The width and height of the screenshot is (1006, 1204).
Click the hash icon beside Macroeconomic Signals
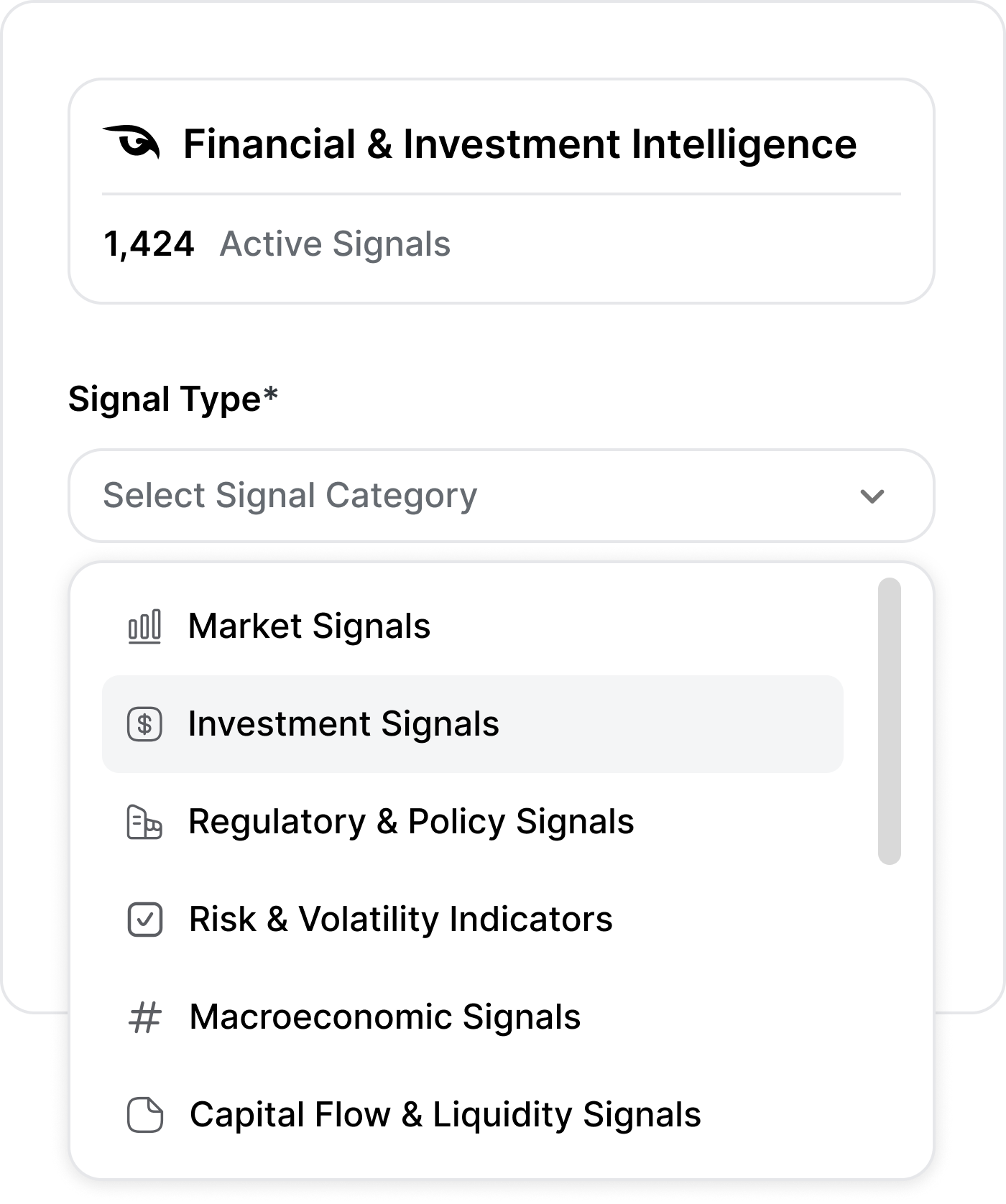click(144, 1017)
